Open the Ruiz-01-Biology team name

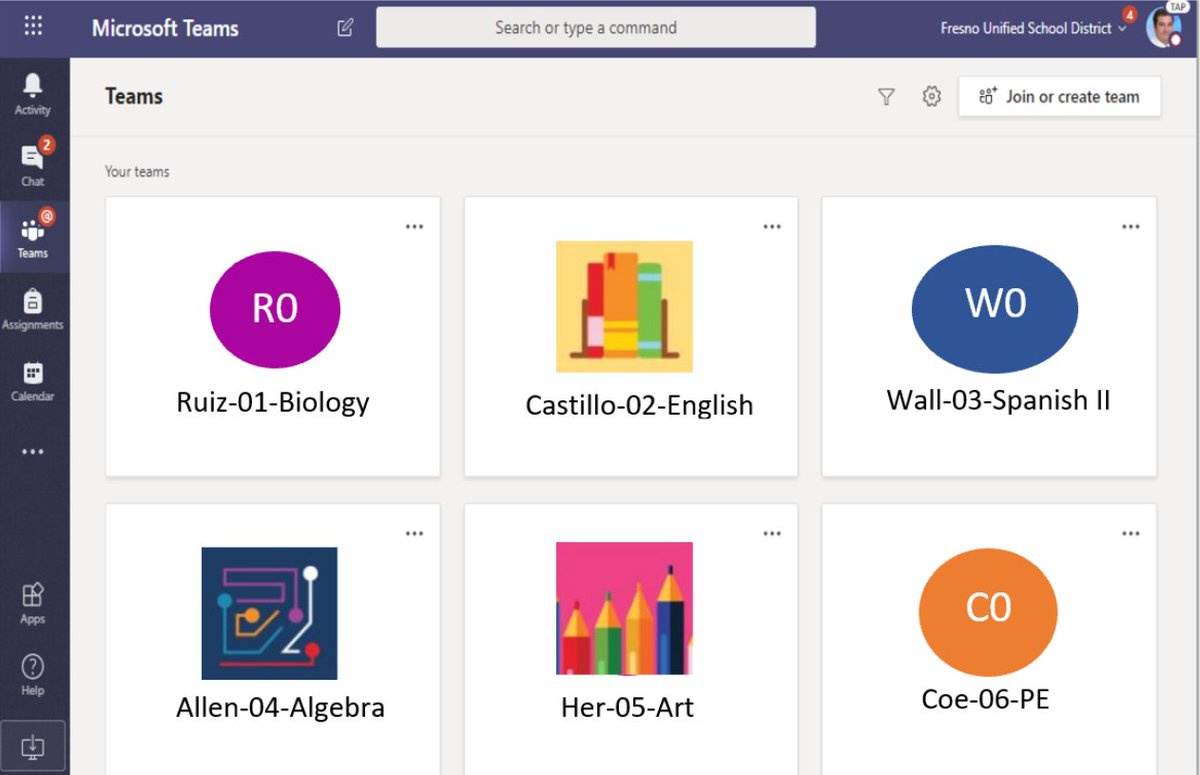pos(273,402)
